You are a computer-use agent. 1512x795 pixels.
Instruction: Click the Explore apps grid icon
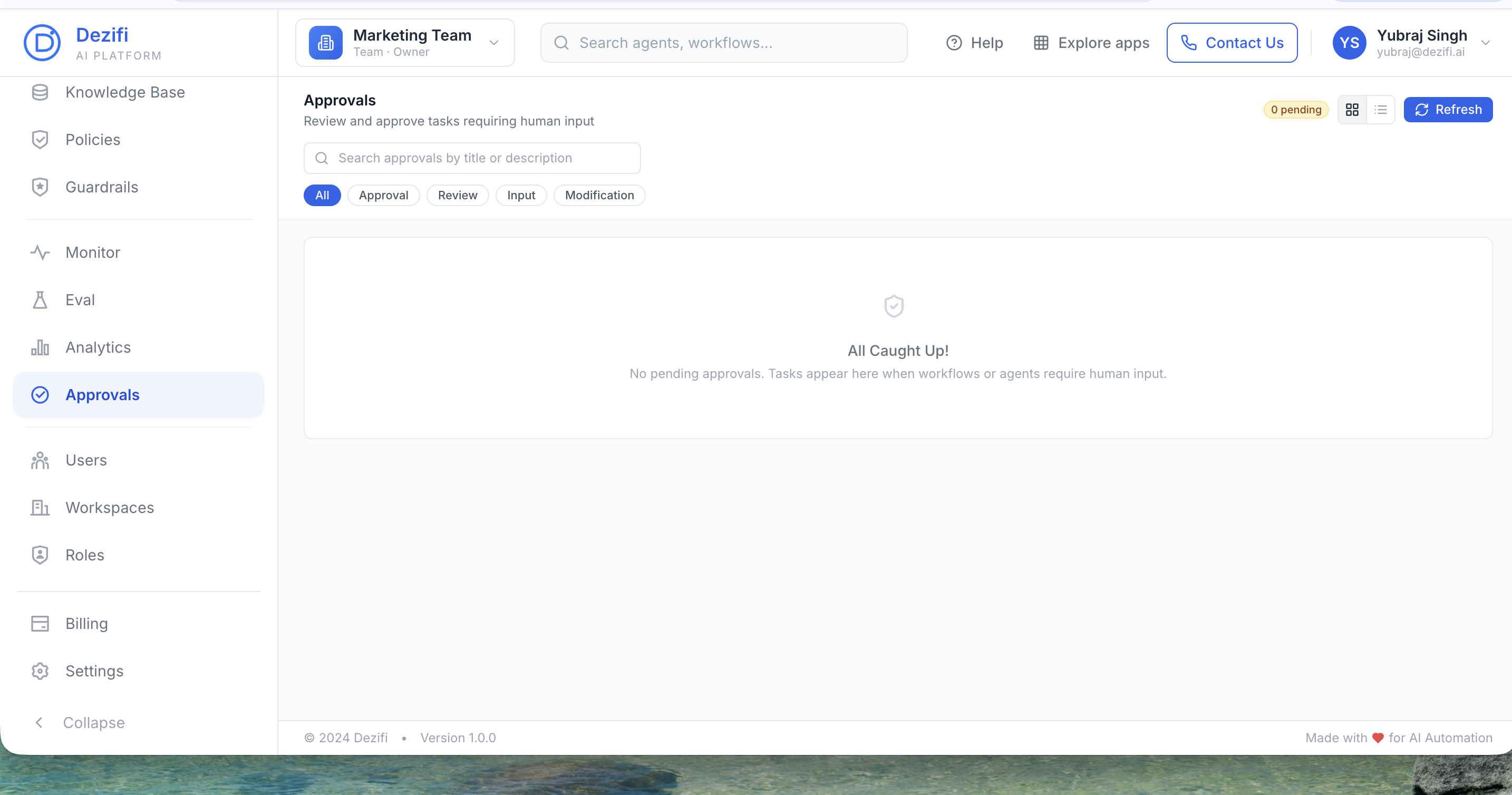pos(1041,43)
